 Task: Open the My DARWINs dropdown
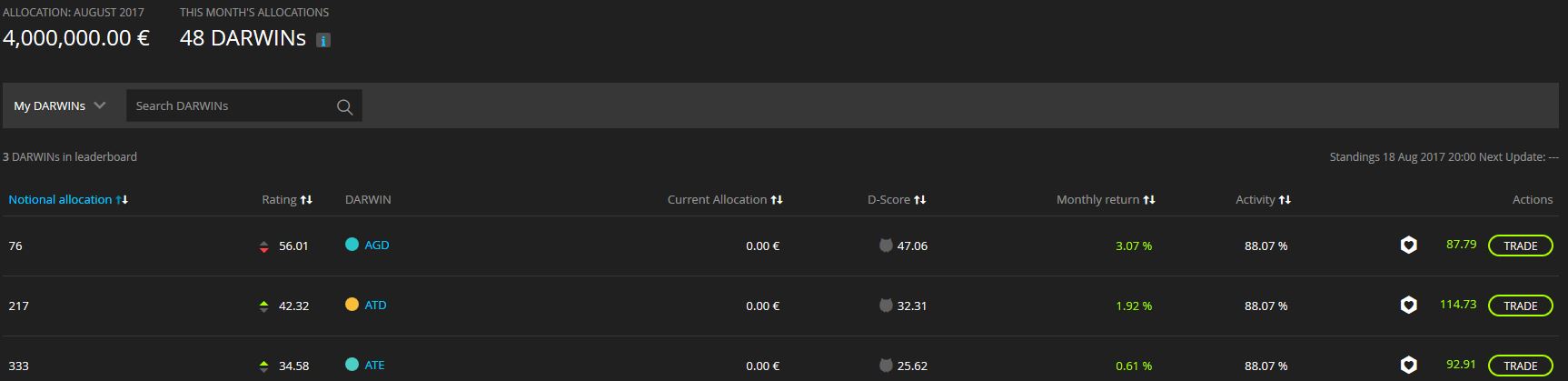60,106
